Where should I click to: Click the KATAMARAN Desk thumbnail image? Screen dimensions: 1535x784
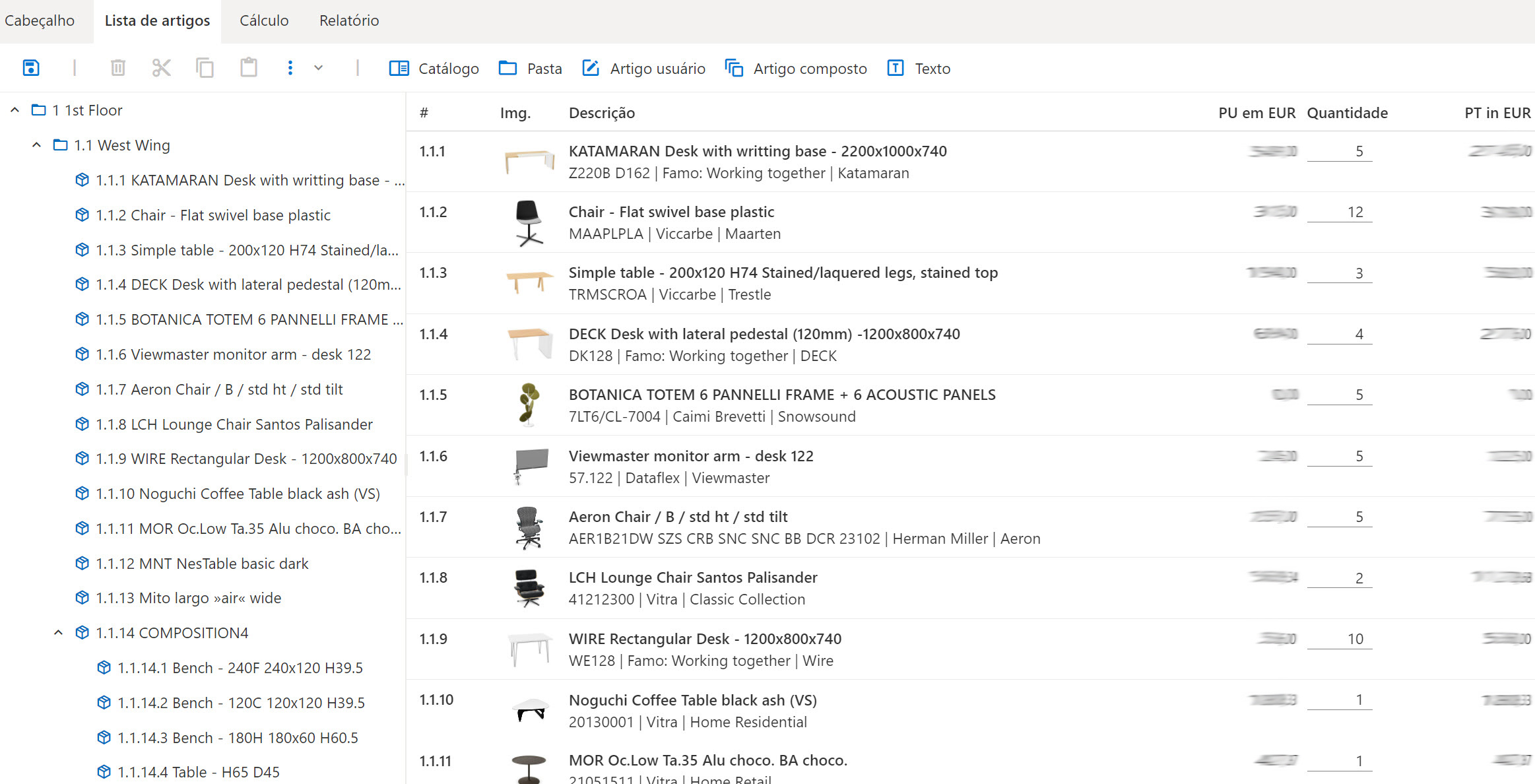pyautogui.click(x=529, y=161)
